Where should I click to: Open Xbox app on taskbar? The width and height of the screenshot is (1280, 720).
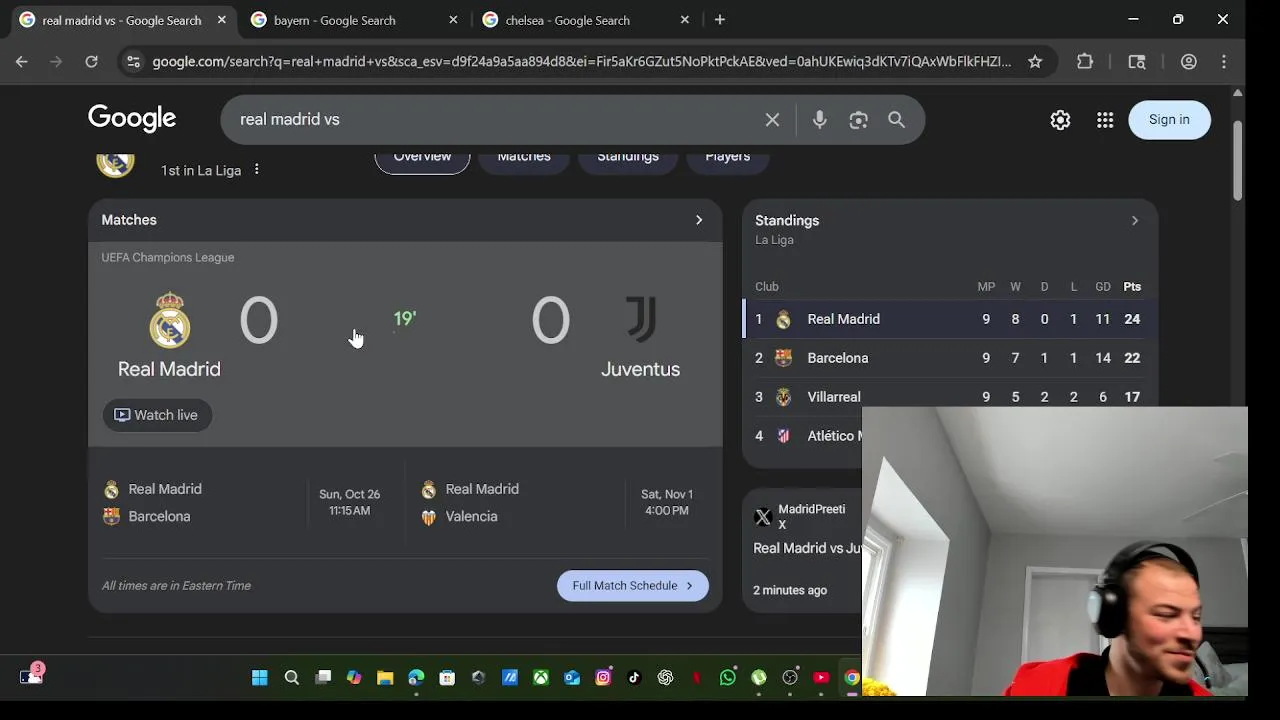coord(541,677)
